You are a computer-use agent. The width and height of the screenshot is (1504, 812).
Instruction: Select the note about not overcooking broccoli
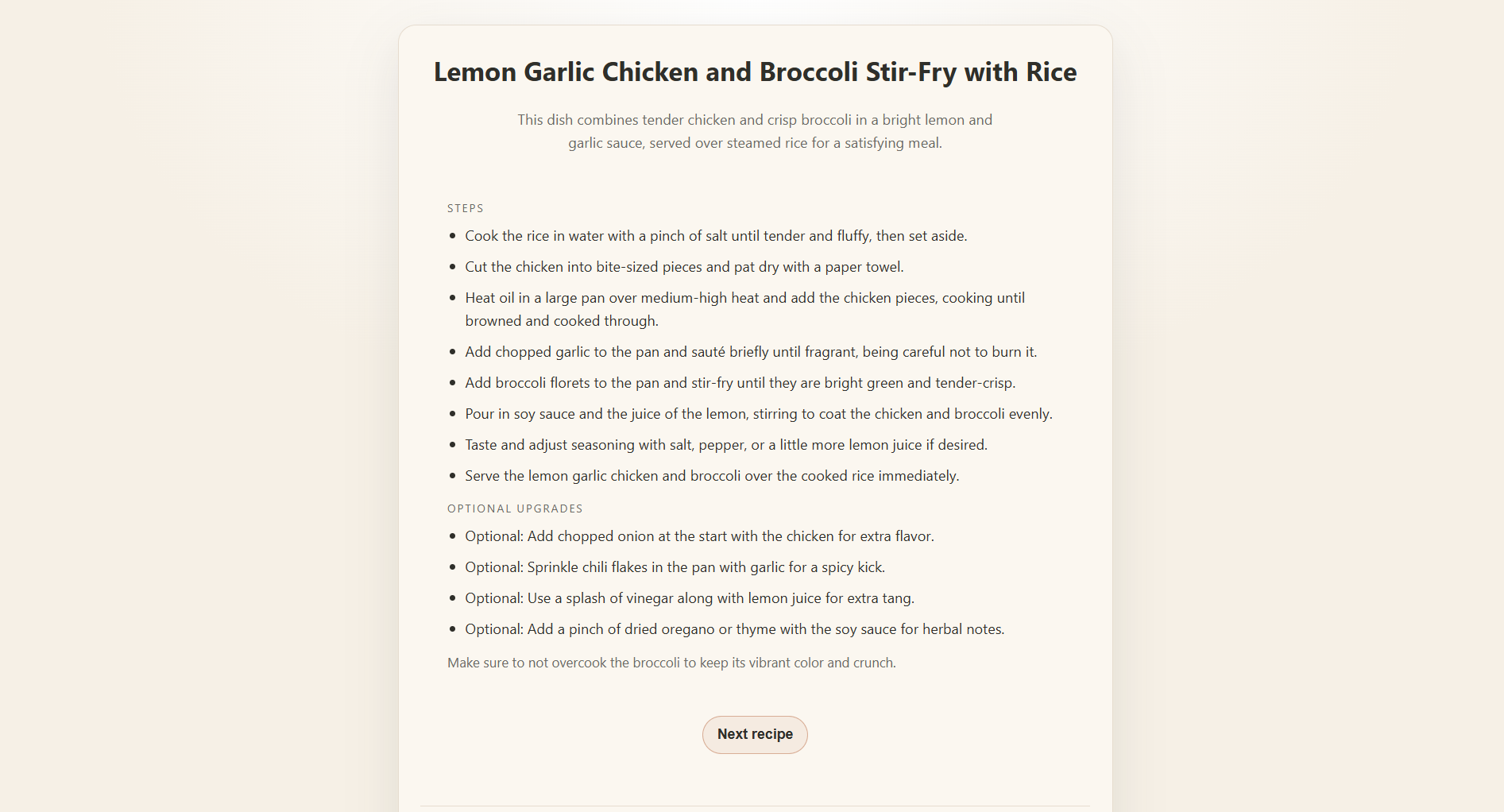pos(671,662)
